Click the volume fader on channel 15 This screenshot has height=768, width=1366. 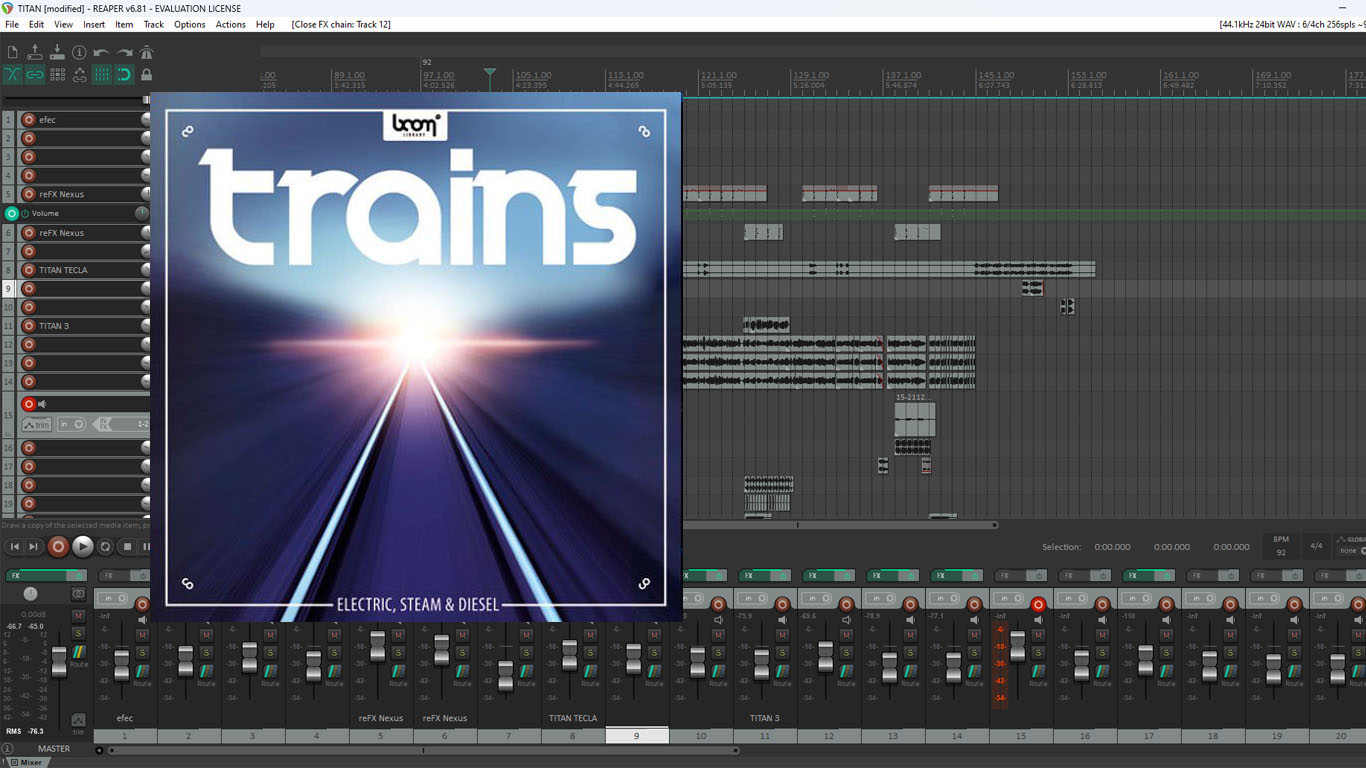click(x=1018, y=646)
